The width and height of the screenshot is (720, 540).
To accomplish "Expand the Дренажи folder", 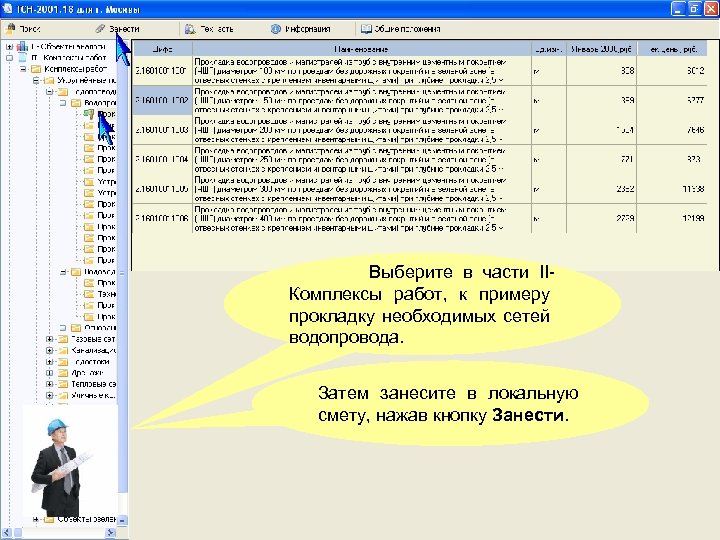I will pyautogui.click(x=50, y=373).
